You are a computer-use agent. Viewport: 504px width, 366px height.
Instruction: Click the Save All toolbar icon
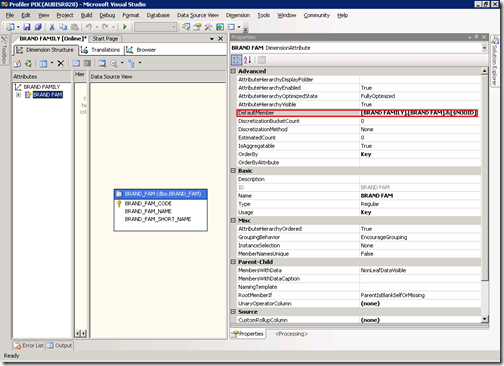tap(38, 27)
